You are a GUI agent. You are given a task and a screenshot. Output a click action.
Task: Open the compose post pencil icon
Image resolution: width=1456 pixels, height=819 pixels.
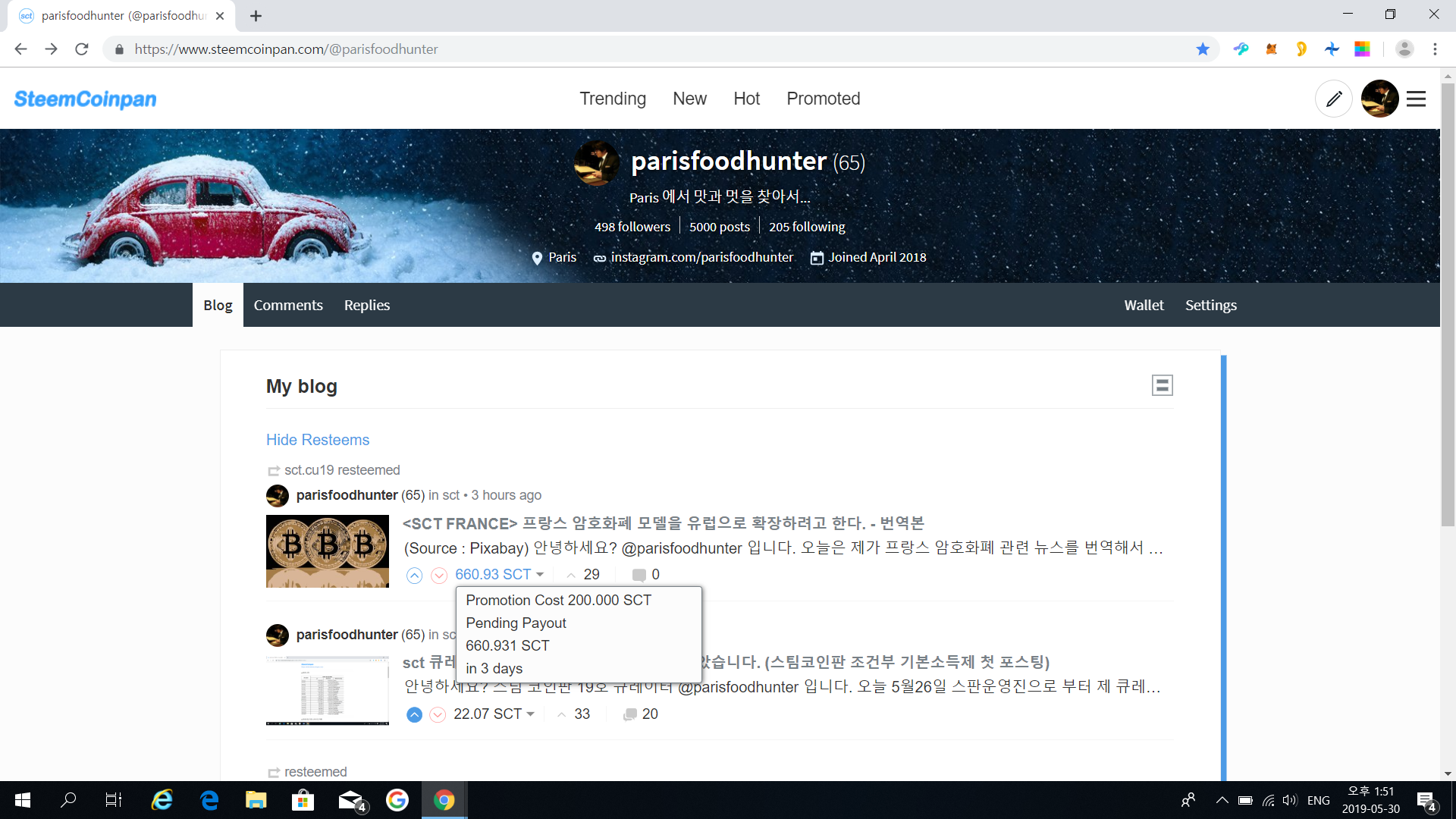coord(1333,99)
